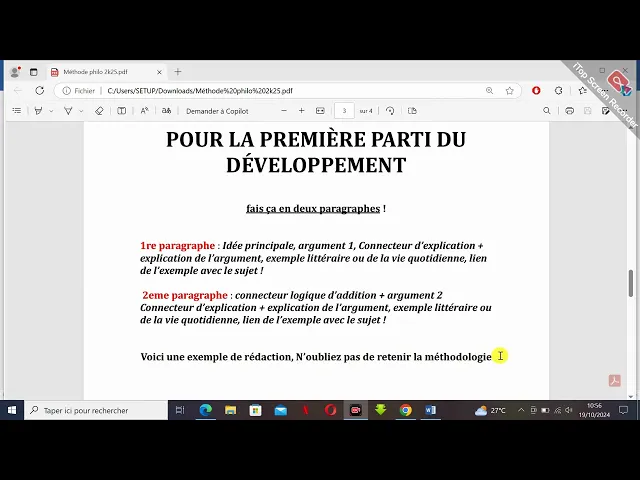Expand the draw pen options arrow

click(x=81, y=111)
